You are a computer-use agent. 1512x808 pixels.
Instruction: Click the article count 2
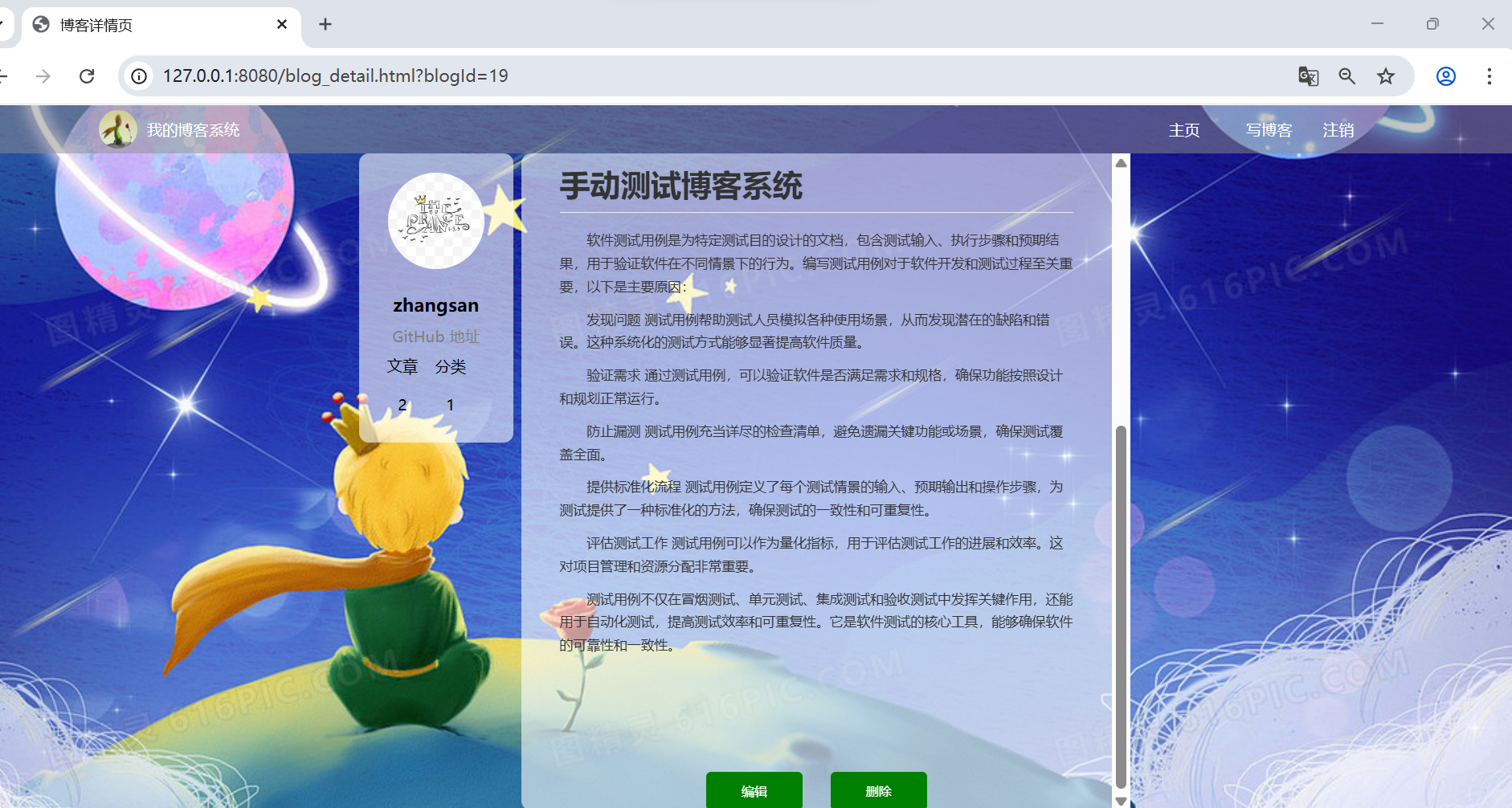[x=403, y=405]
